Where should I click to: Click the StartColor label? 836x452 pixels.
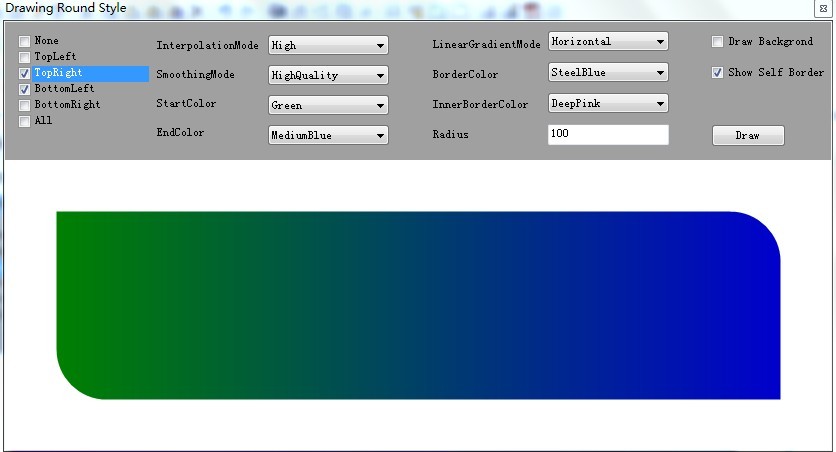pos(186,103)
